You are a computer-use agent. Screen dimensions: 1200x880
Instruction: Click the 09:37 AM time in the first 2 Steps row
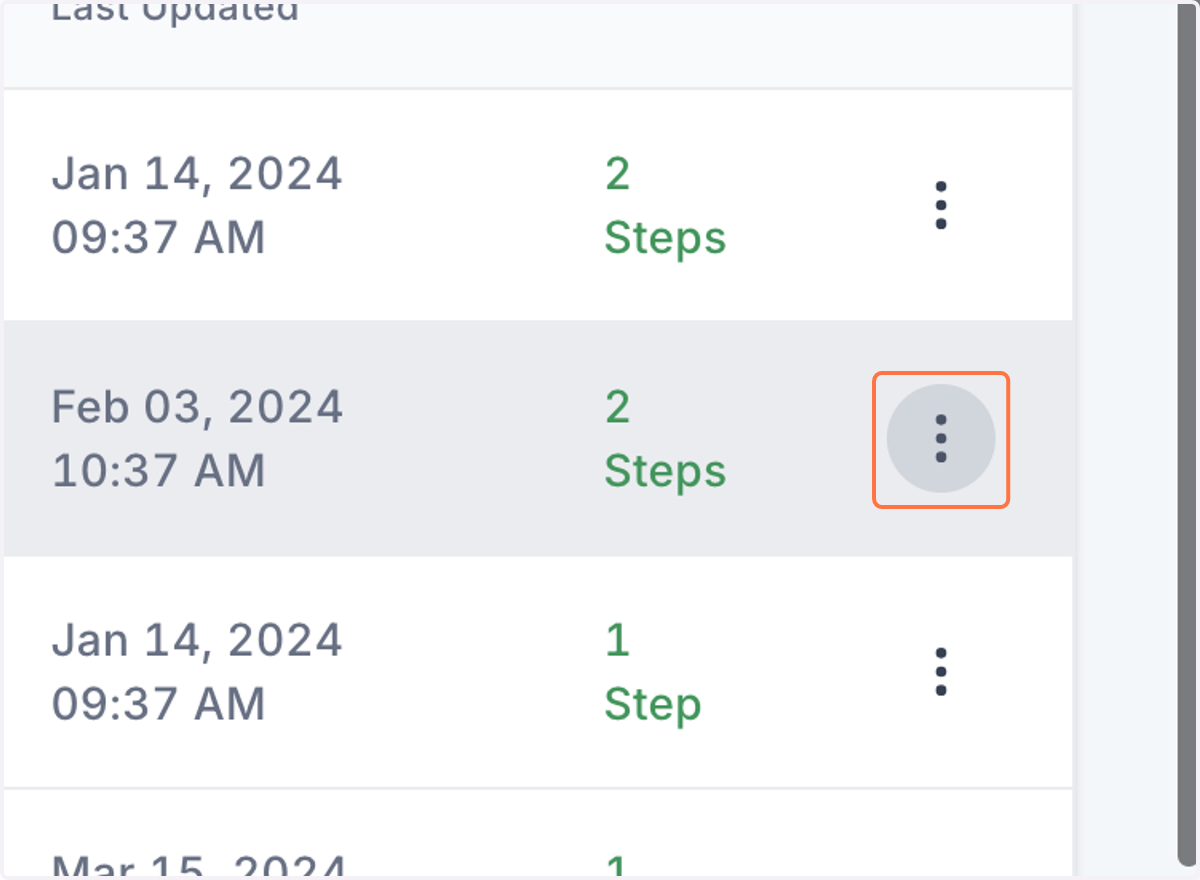(158, 238)
